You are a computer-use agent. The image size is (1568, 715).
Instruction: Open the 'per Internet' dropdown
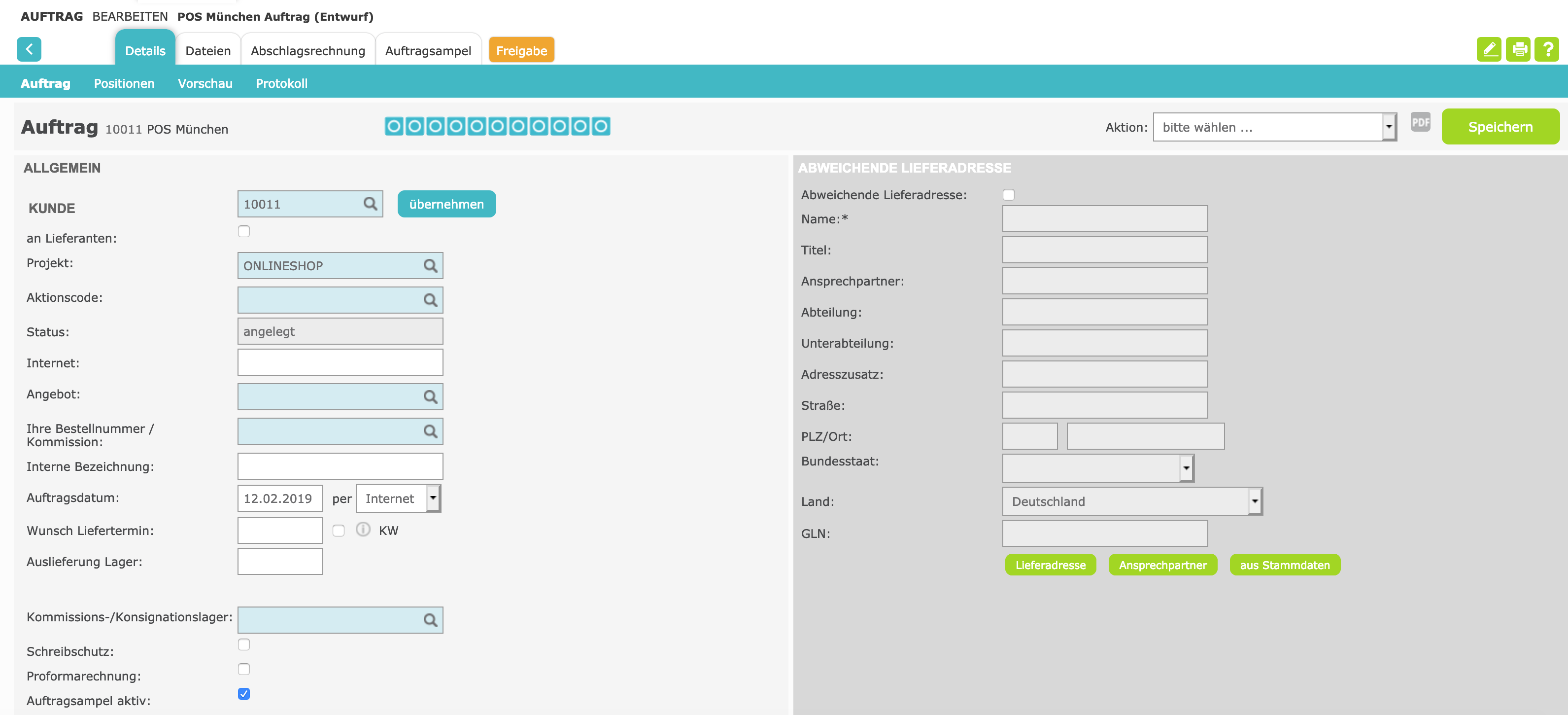click(x=398, y=499)
